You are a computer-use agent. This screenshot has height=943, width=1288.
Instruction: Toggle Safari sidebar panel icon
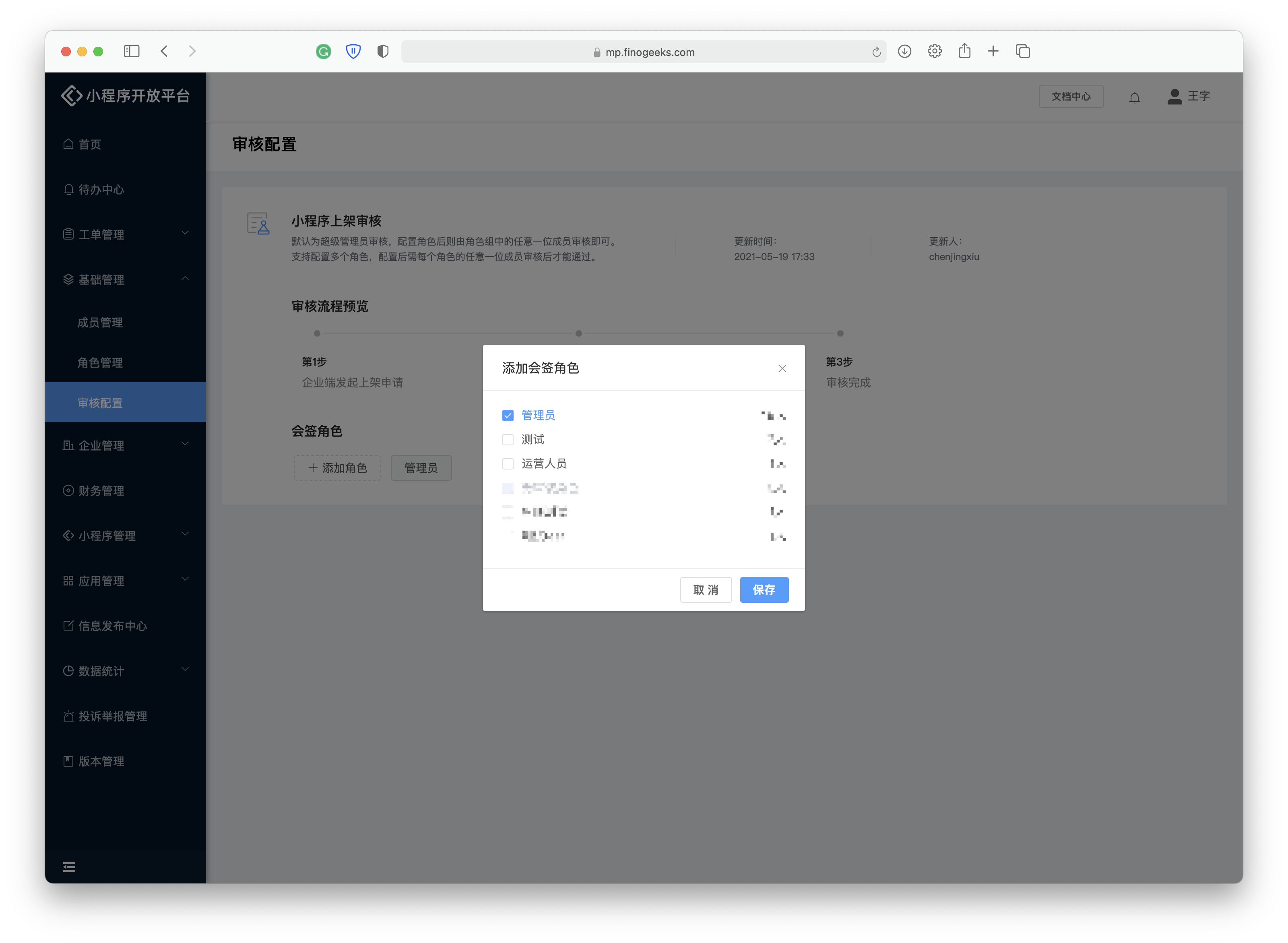pyautogui.click(x=131, y=52)
